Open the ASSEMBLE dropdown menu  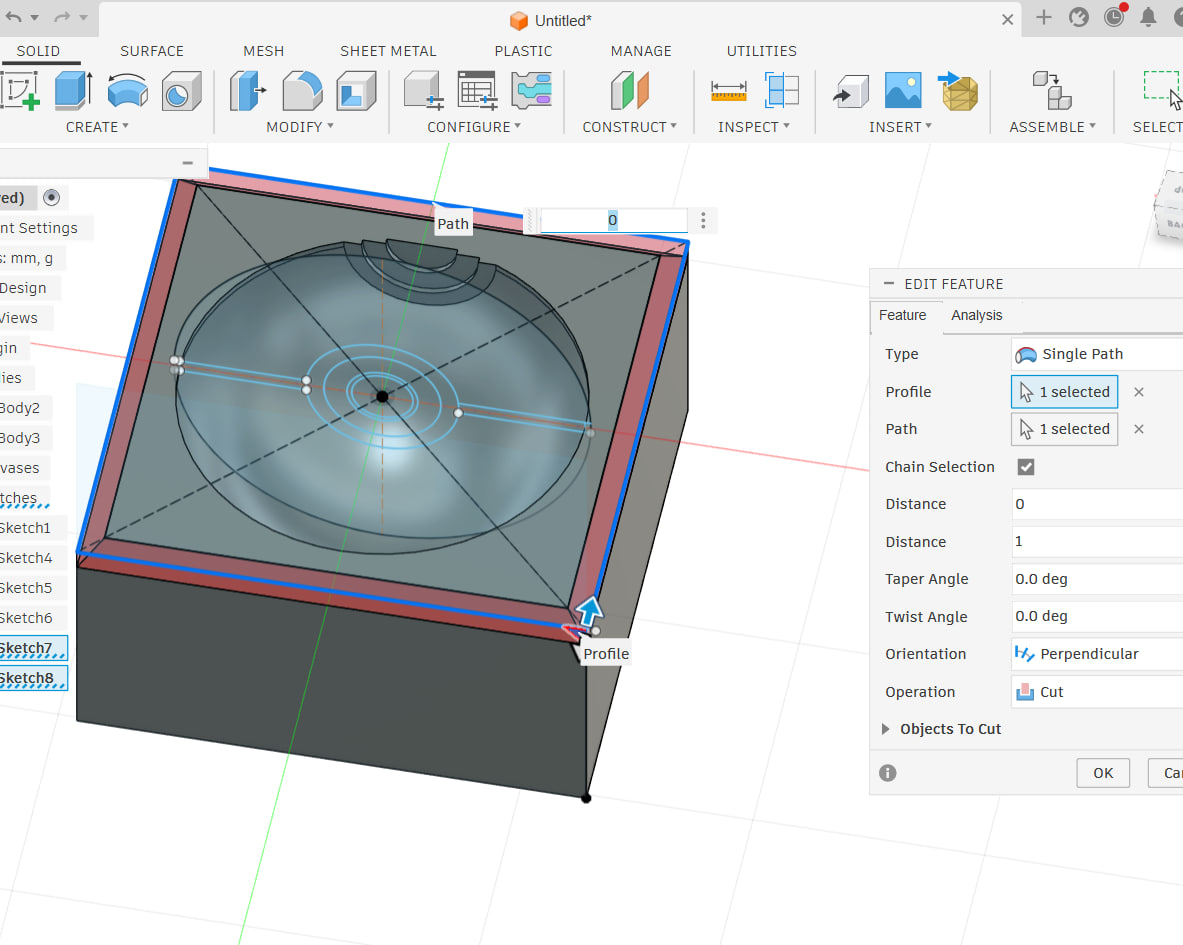(x=1052, y=127)
